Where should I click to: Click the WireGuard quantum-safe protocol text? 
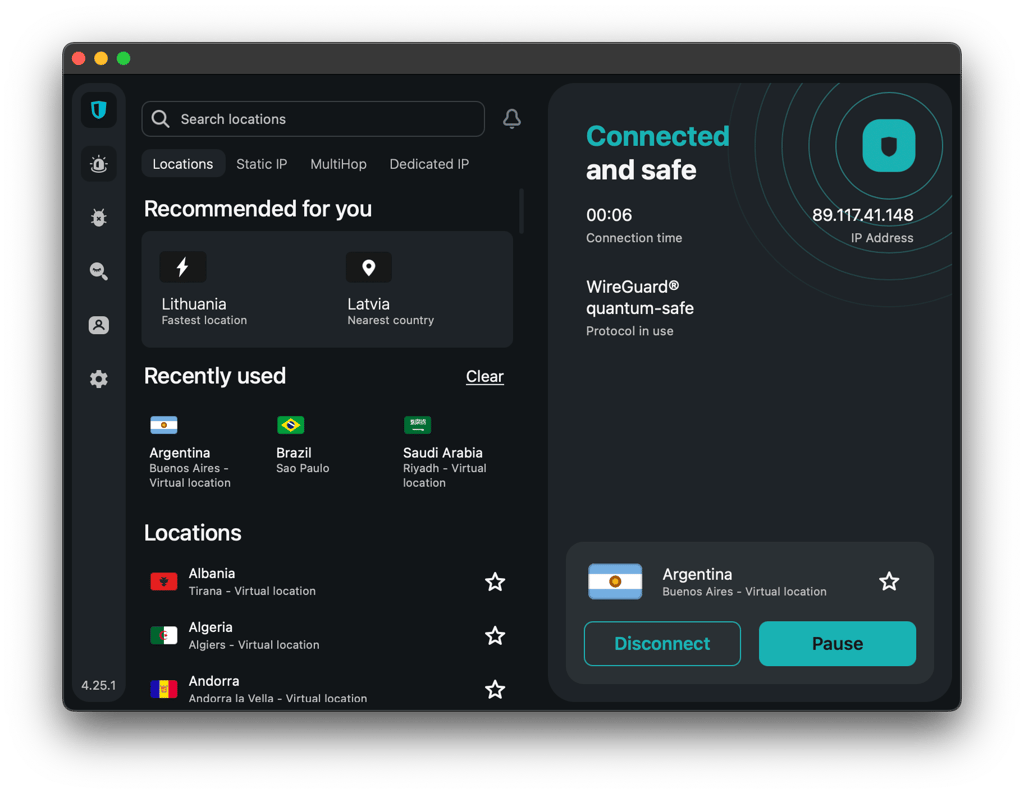coord(639,297)
